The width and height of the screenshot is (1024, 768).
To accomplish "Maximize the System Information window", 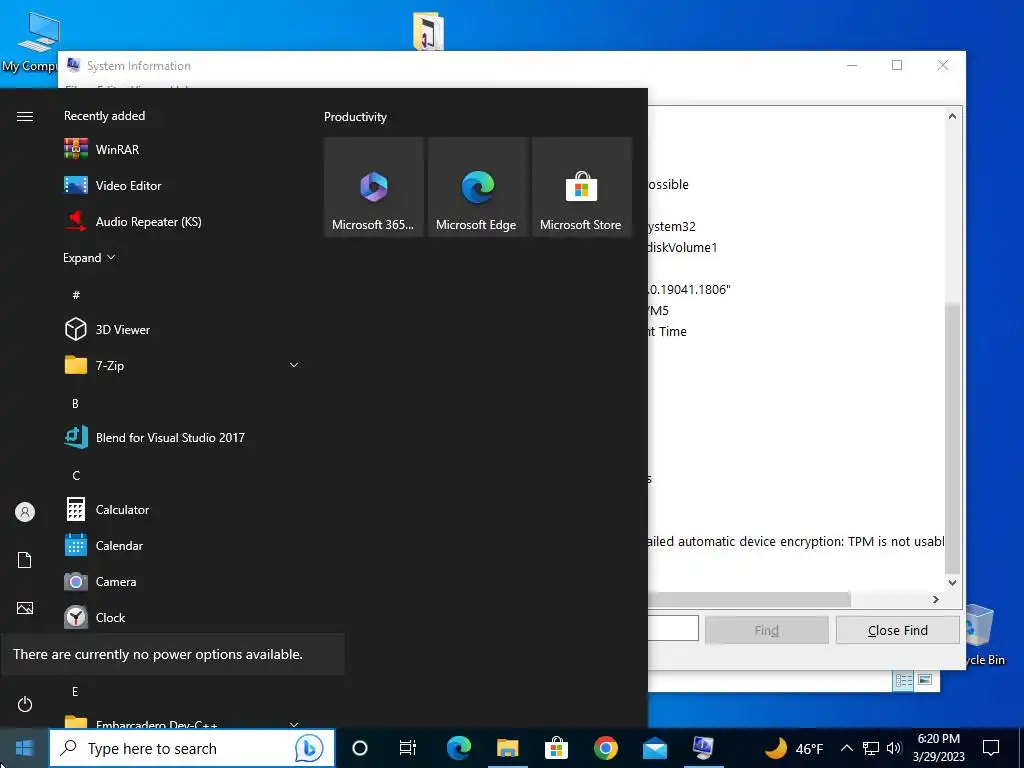I will [x=897, y=65].
